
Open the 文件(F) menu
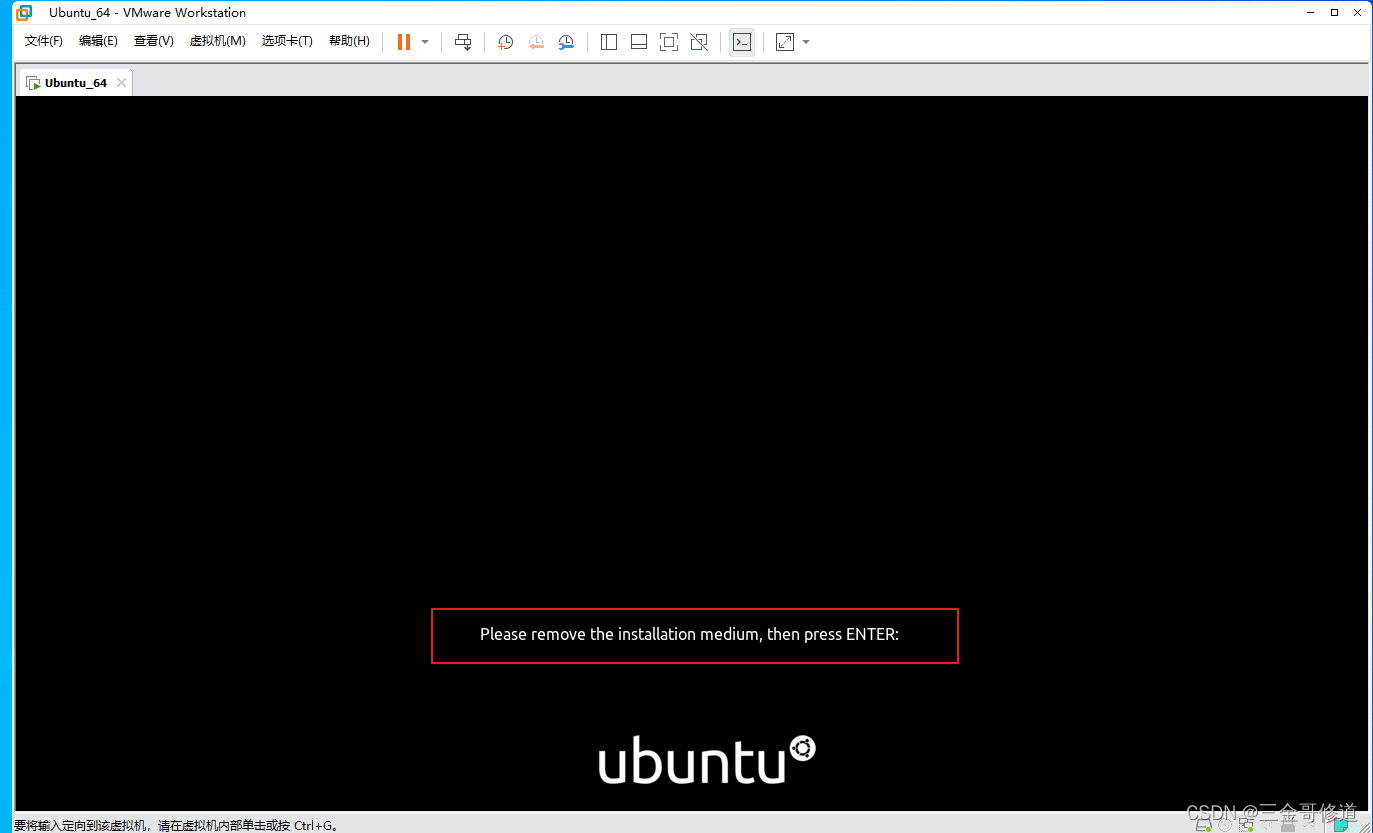(43, 41)
